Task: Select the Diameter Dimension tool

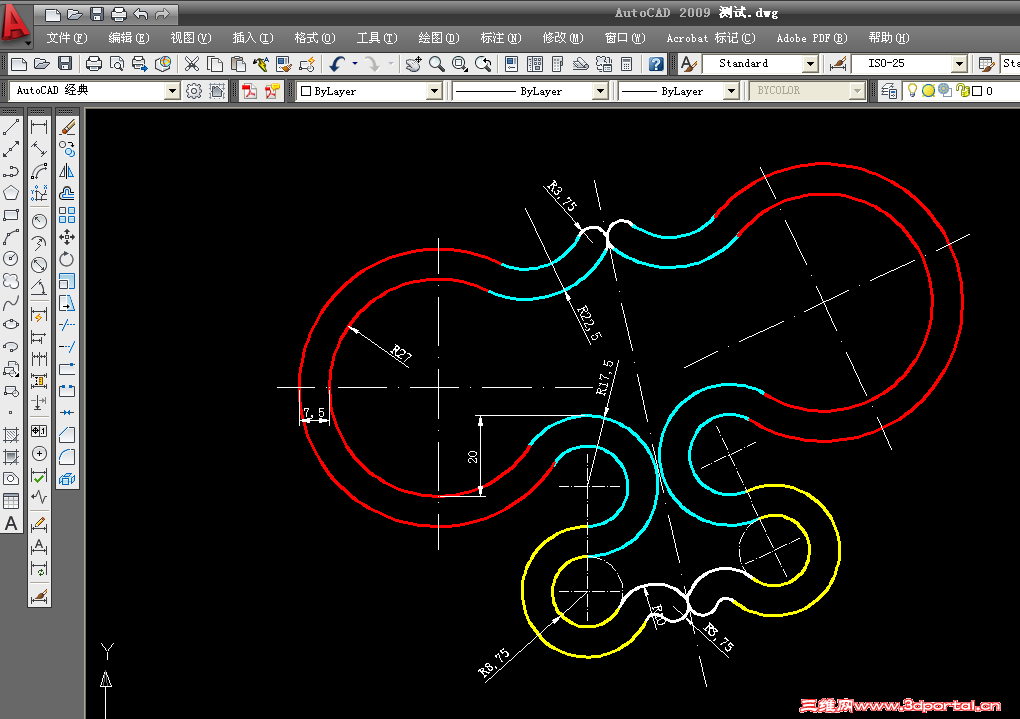Action: coord(39,265)
